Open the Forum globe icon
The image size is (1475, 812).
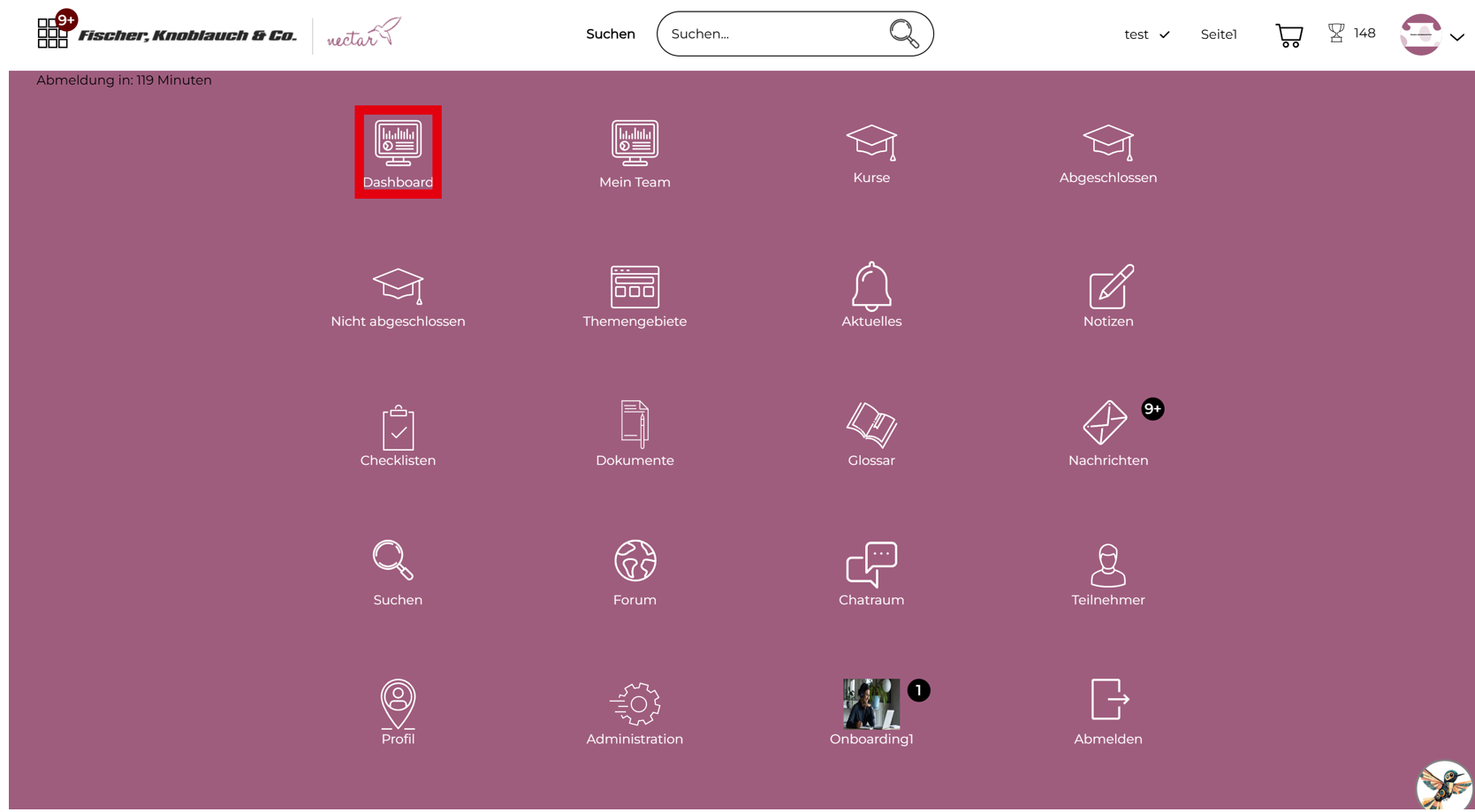(635, 561)
